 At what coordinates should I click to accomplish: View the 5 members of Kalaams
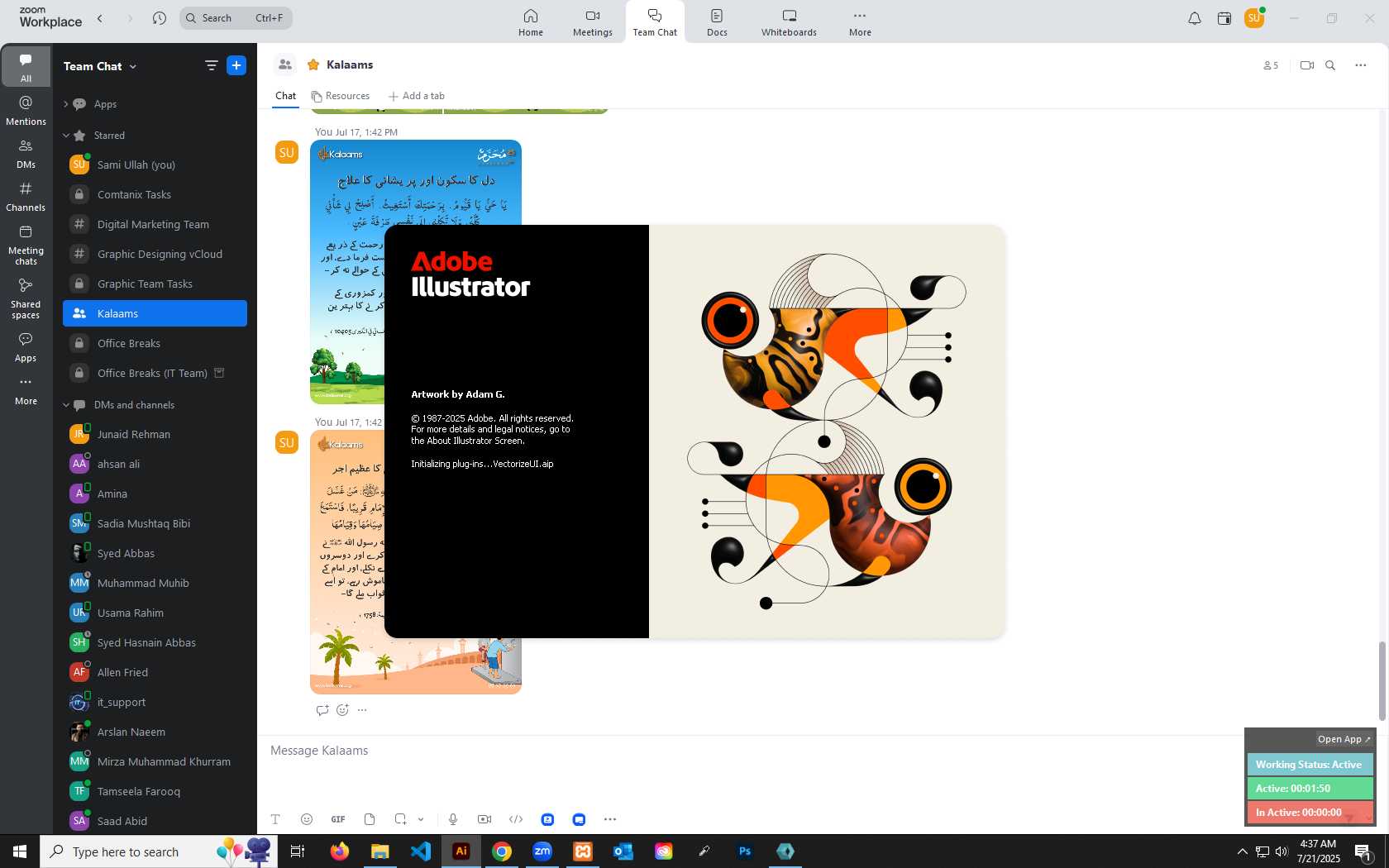tap(1271, 65)
